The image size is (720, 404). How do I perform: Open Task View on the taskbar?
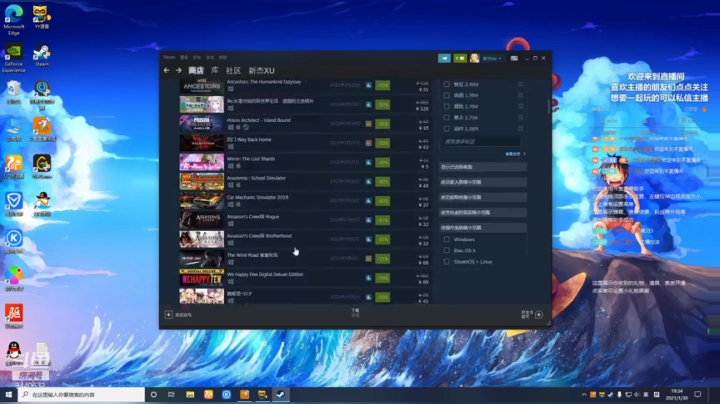(x=171, y=394)
